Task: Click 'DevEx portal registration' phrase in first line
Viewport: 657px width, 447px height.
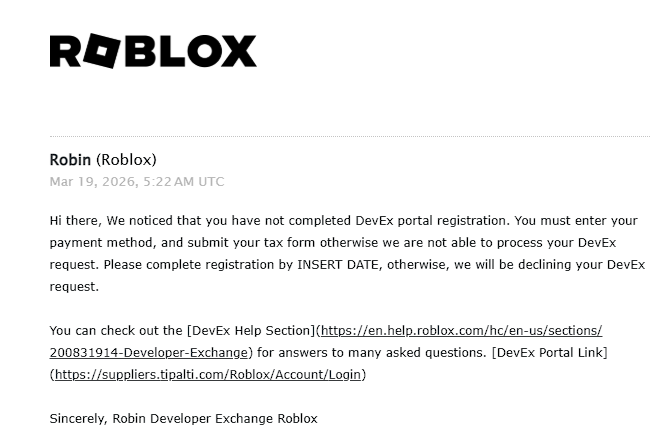Action: pos(431,221)
